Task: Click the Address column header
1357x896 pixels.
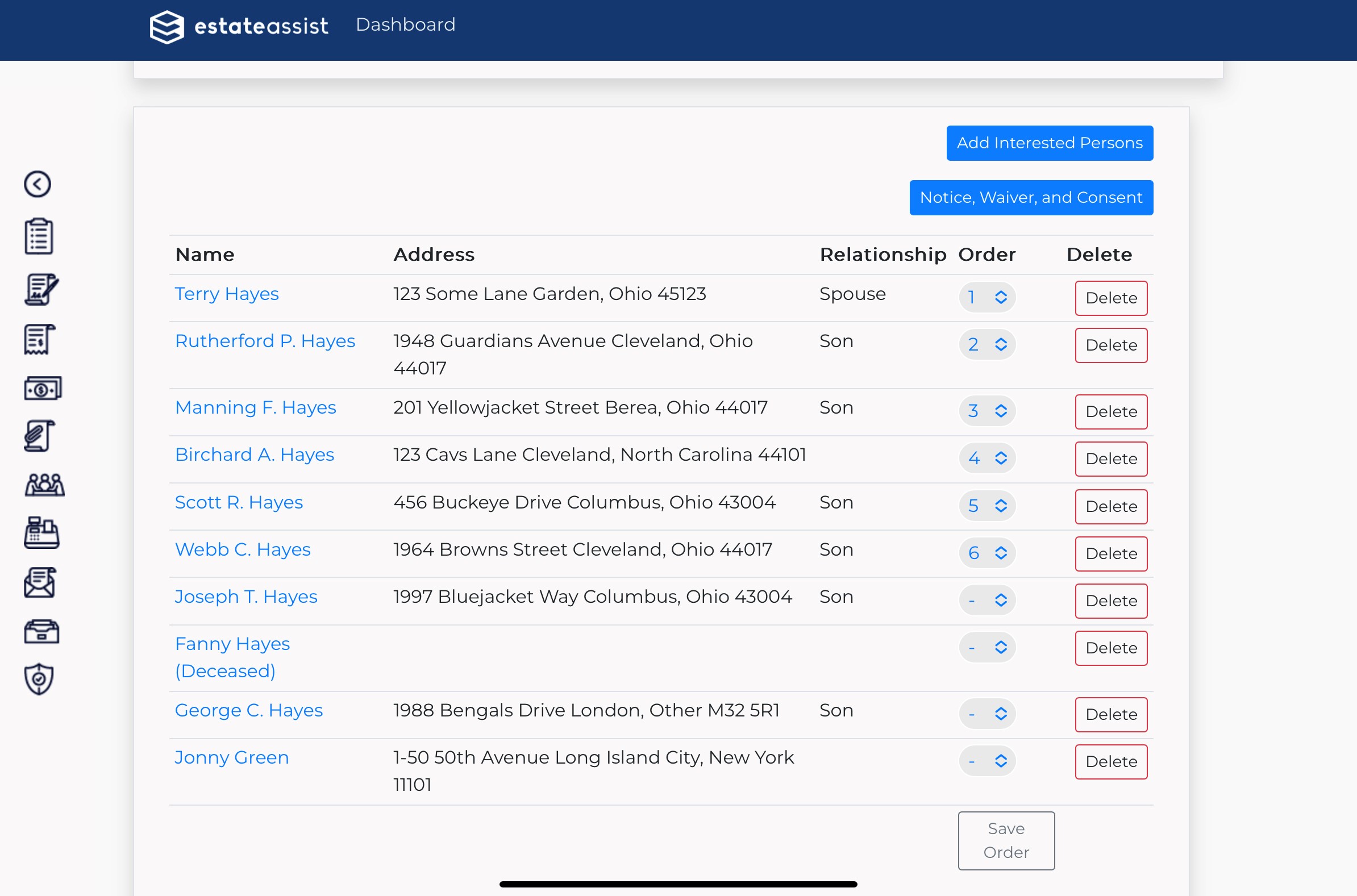Action: point(434,255)
